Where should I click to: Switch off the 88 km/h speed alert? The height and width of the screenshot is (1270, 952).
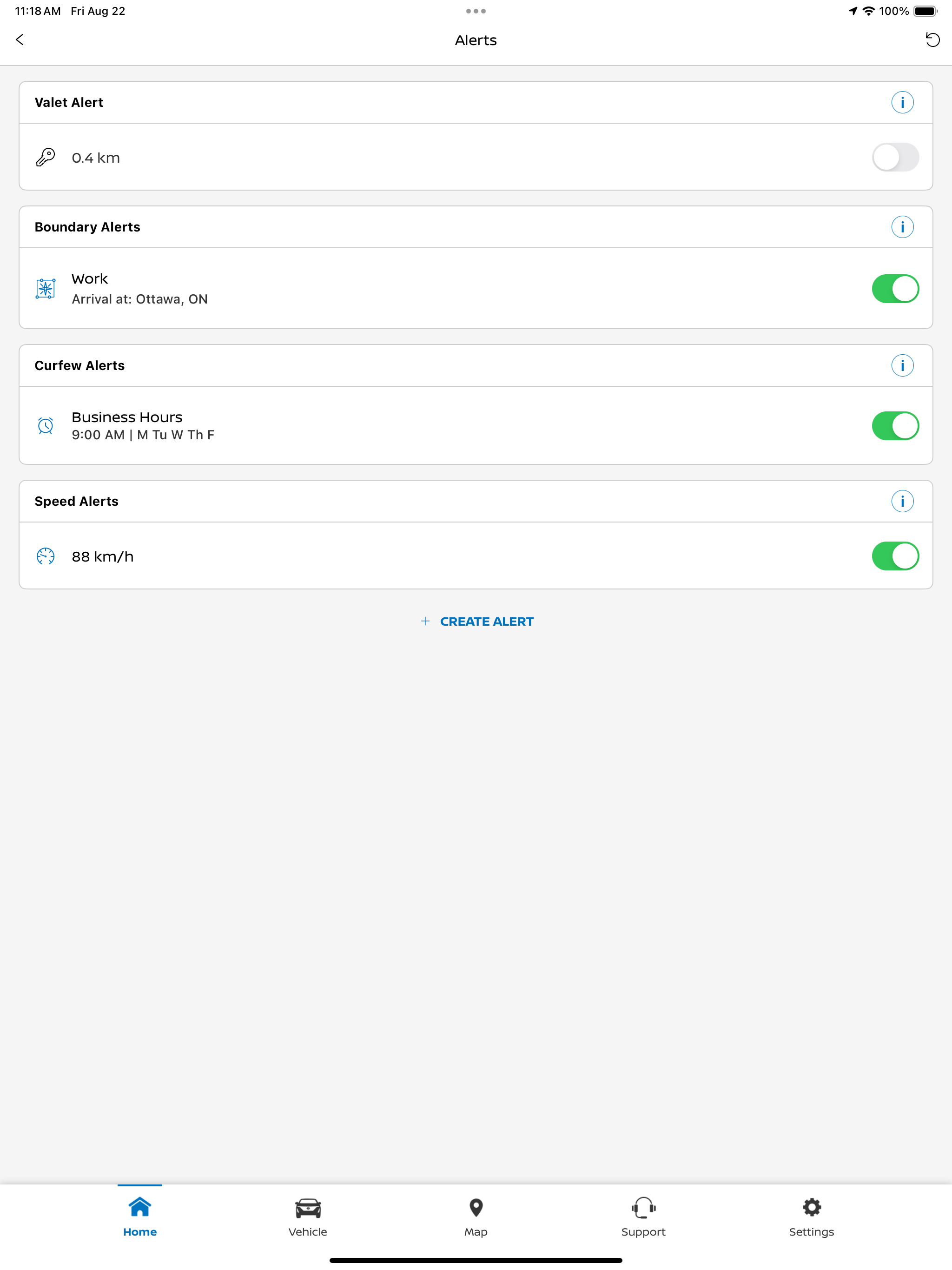(895, 556)
